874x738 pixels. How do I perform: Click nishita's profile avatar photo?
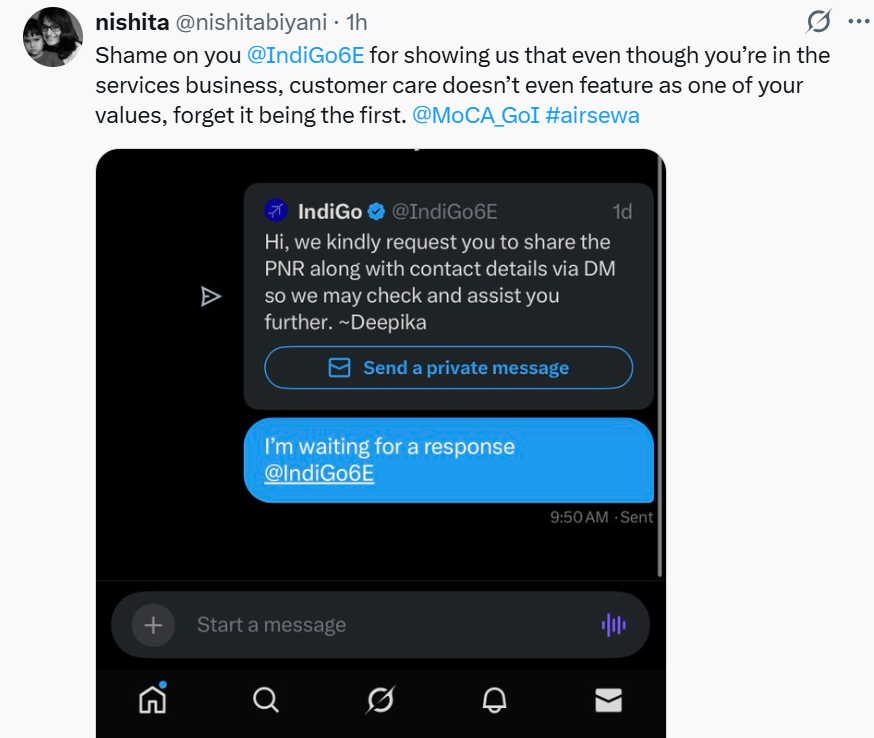[52, 37]
